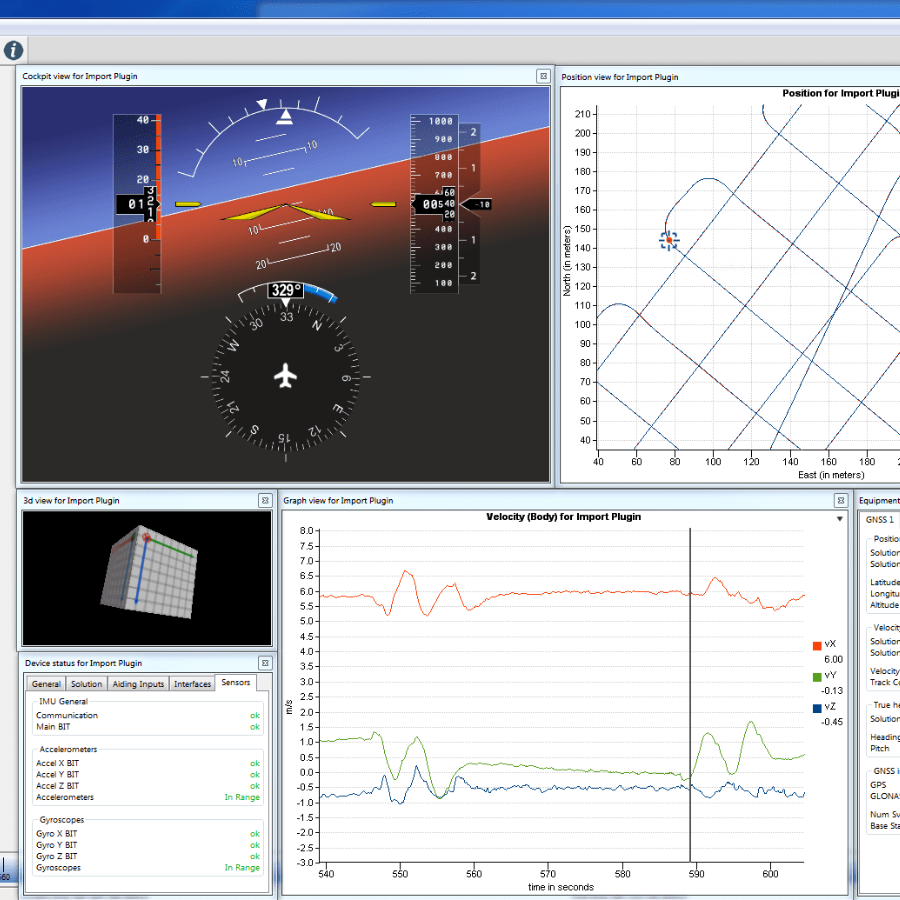Switch to the General tab
The image size is (900, 900).
pos(46,684)
